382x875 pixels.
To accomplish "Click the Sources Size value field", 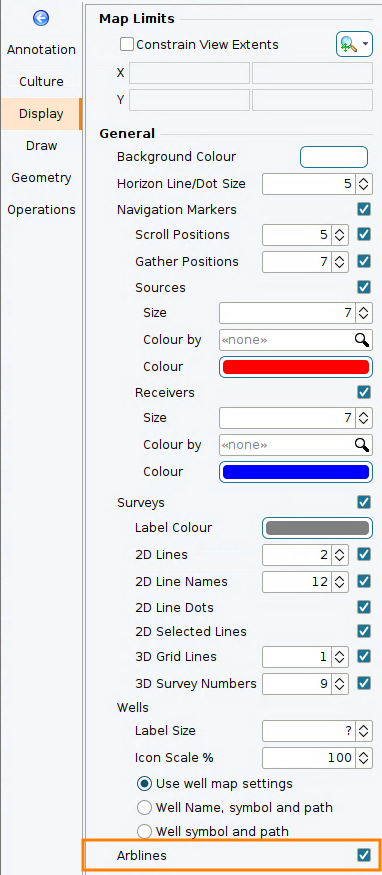I will click(287, 313).
